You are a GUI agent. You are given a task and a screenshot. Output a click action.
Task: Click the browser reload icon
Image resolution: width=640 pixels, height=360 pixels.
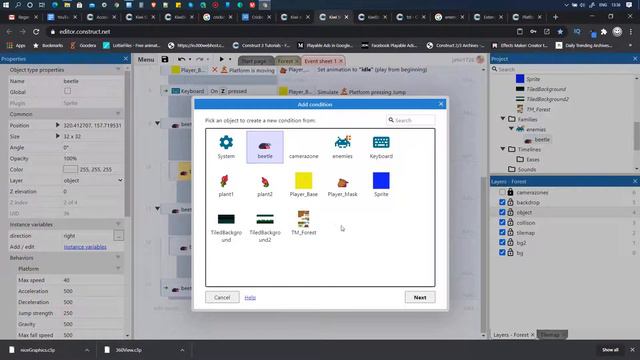[x=36, y=31]
